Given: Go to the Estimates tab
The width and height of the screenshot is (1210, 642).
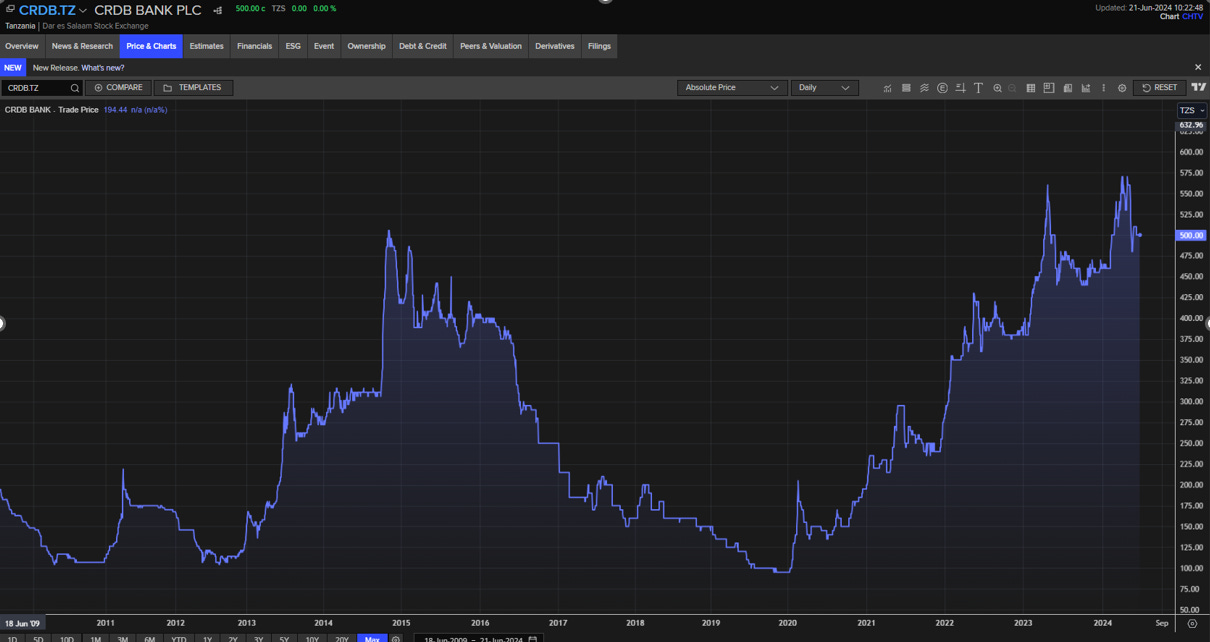Looking at the screenshot, I should 207,46.
